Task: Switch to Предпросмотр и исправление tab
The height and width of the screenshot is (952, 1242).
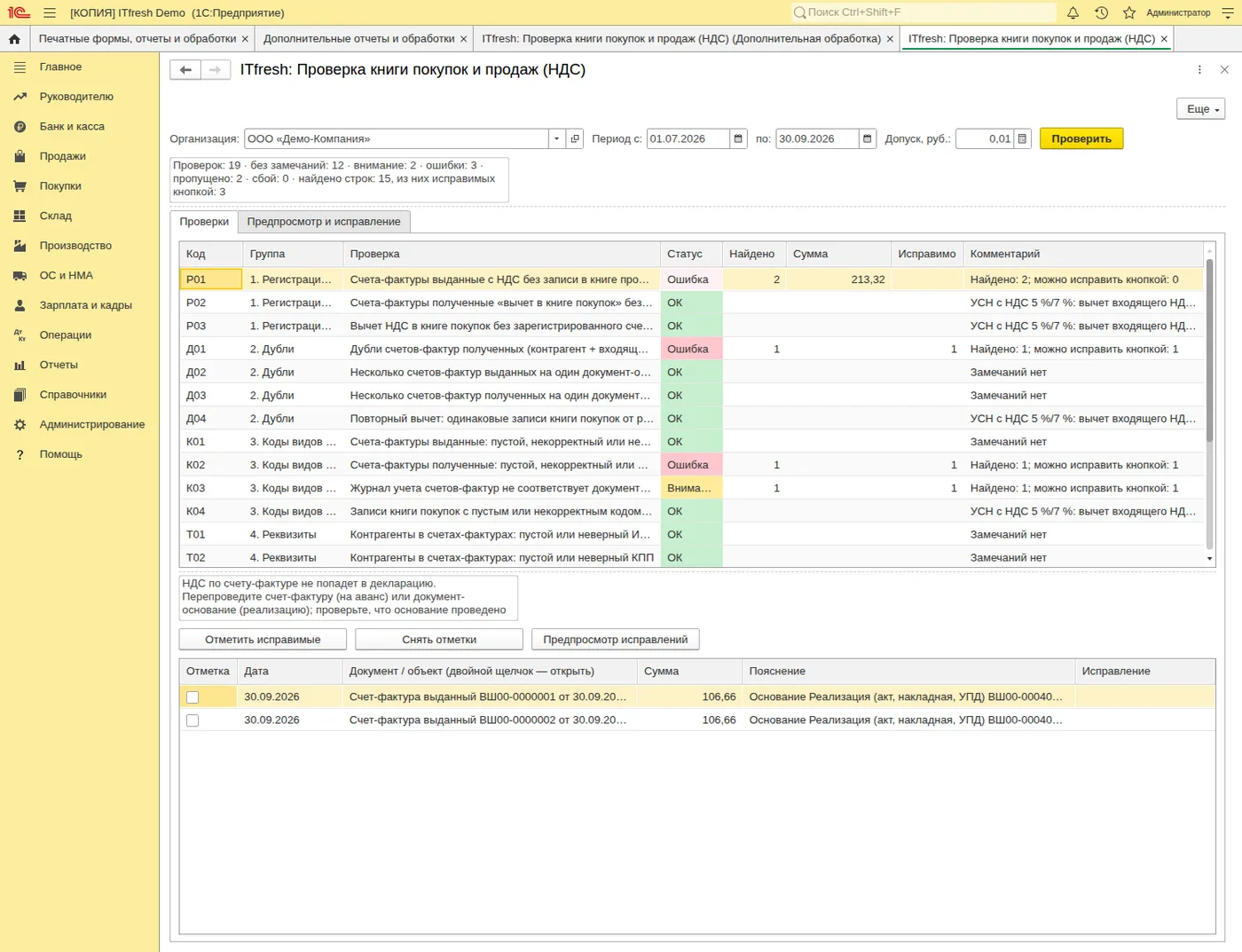Action: tap(324, 222)
